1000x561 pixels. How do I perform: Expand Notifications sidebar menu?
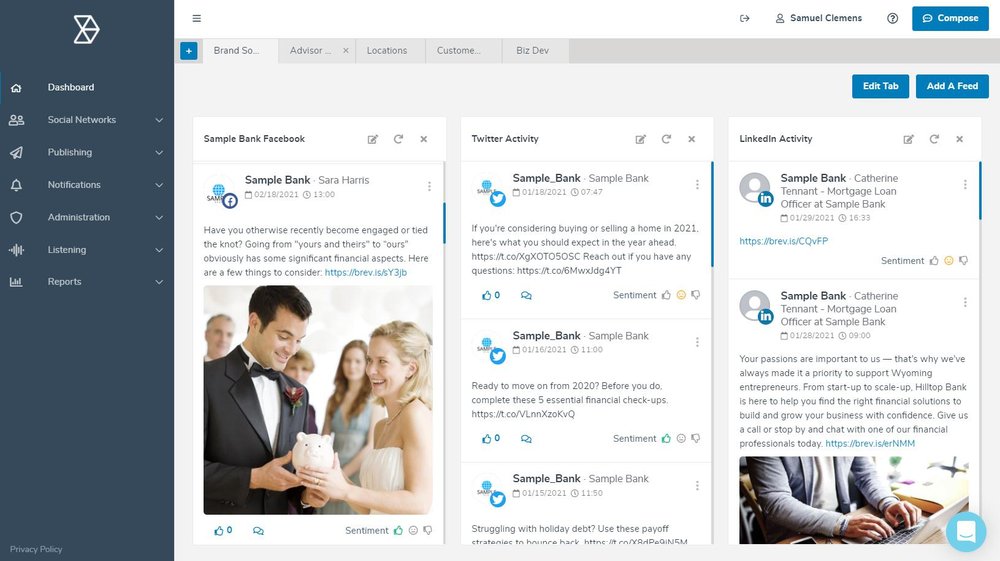pos(87,185)
